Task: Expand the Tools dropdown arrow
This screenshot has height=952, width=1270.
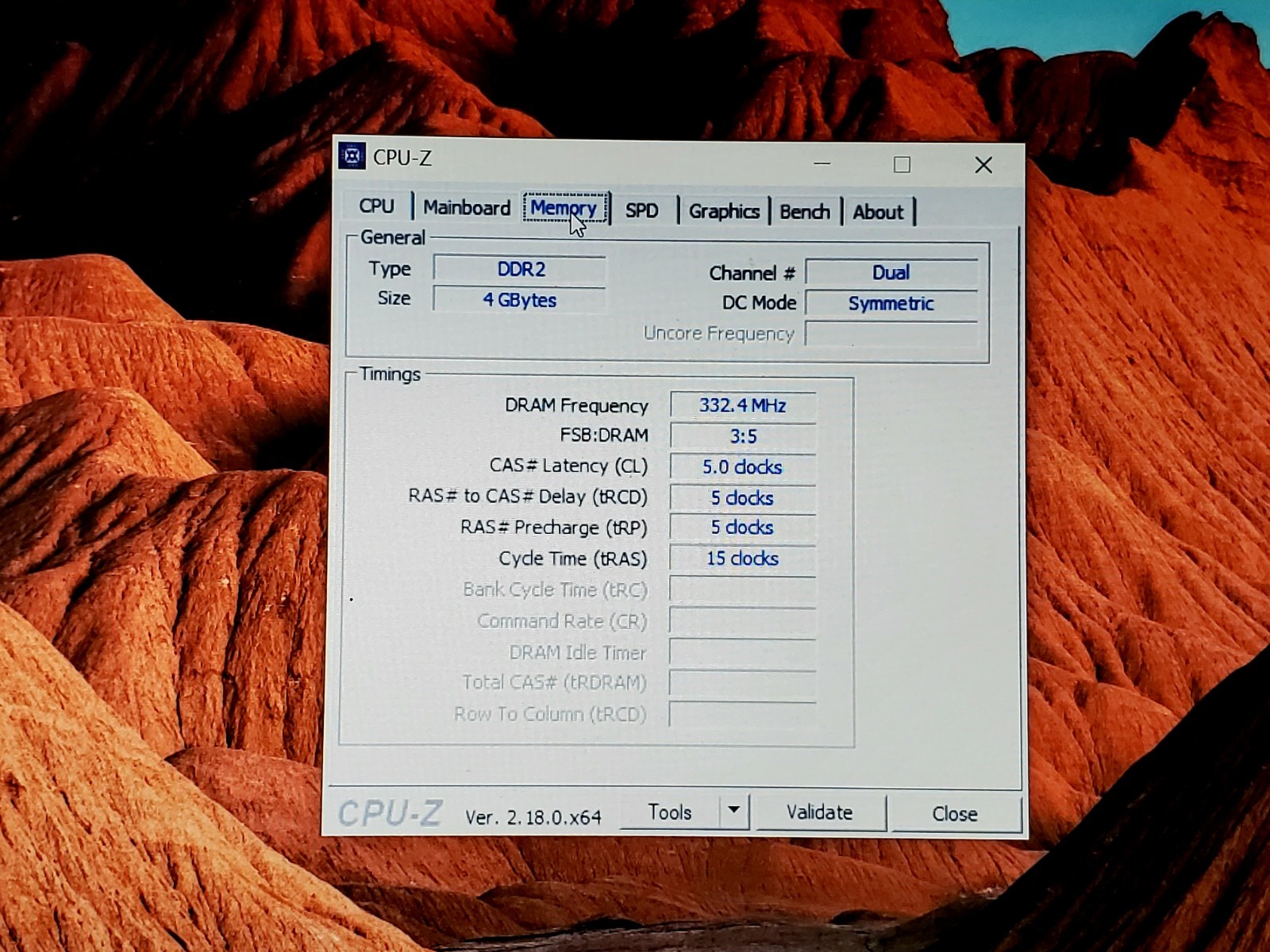Action: pyautogui.click(x=734, y=811)
